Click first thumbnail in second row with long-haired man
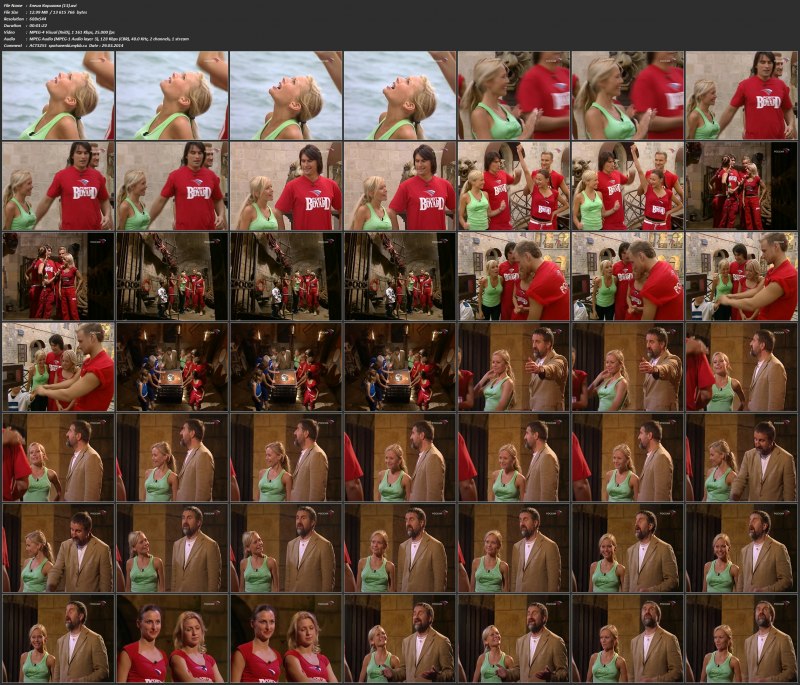800x685 pixels. tap(57, 186)
